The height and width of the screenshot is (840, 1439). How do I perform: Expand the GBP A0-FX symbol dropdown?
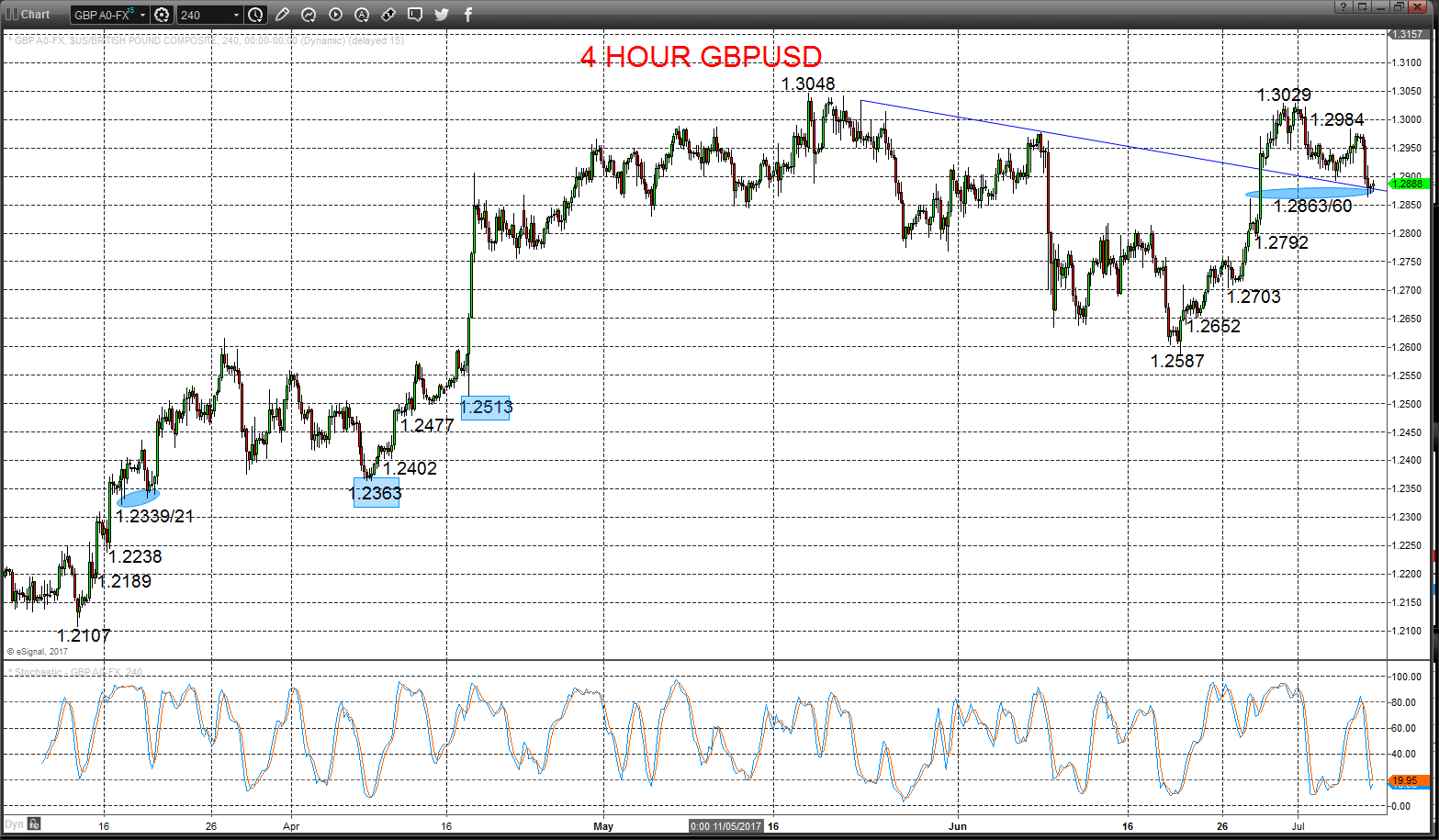click(142, 16)
